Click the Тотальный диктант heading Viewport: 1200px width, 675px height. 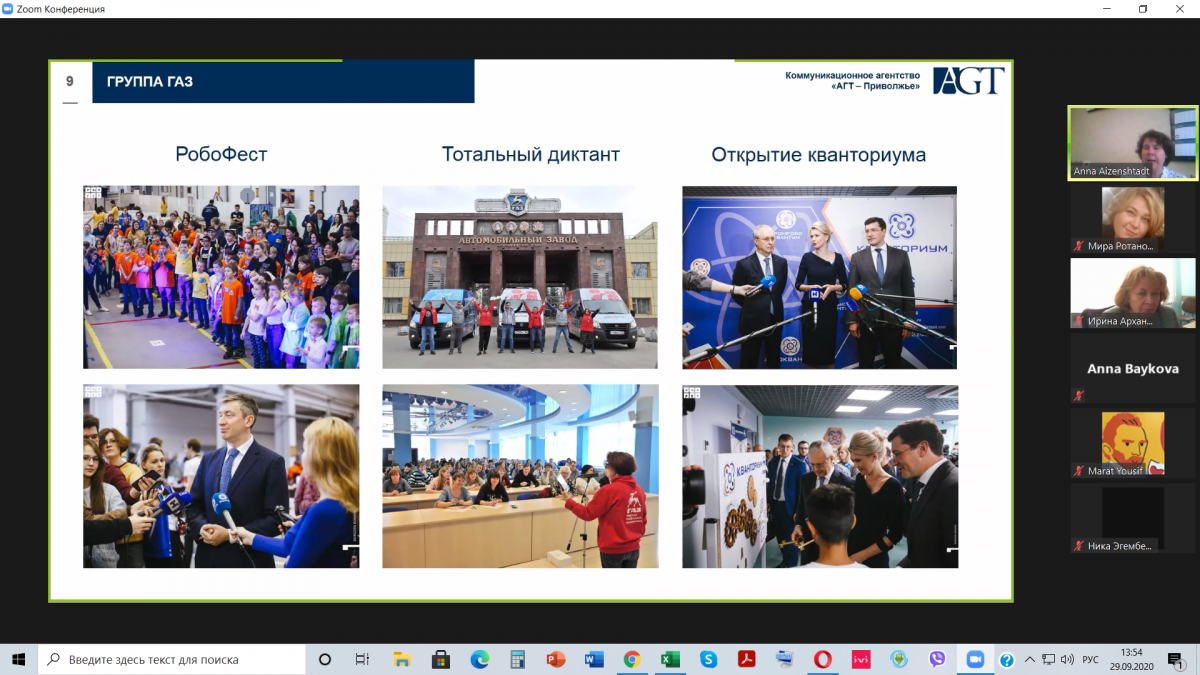pos(531,154)
